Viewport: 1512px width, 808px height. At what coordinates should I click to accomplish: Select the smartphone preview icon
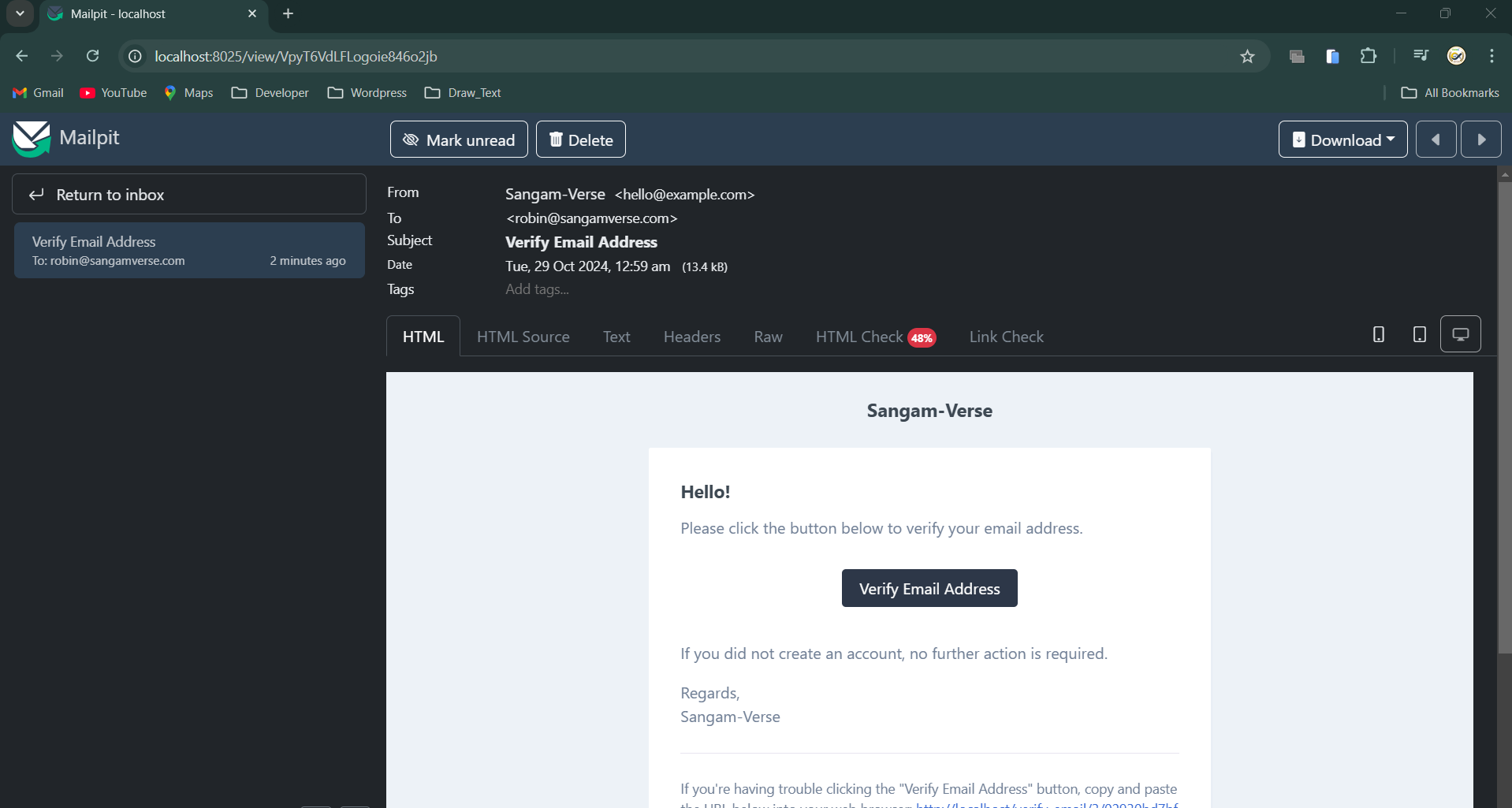[x=1377, y=334]
